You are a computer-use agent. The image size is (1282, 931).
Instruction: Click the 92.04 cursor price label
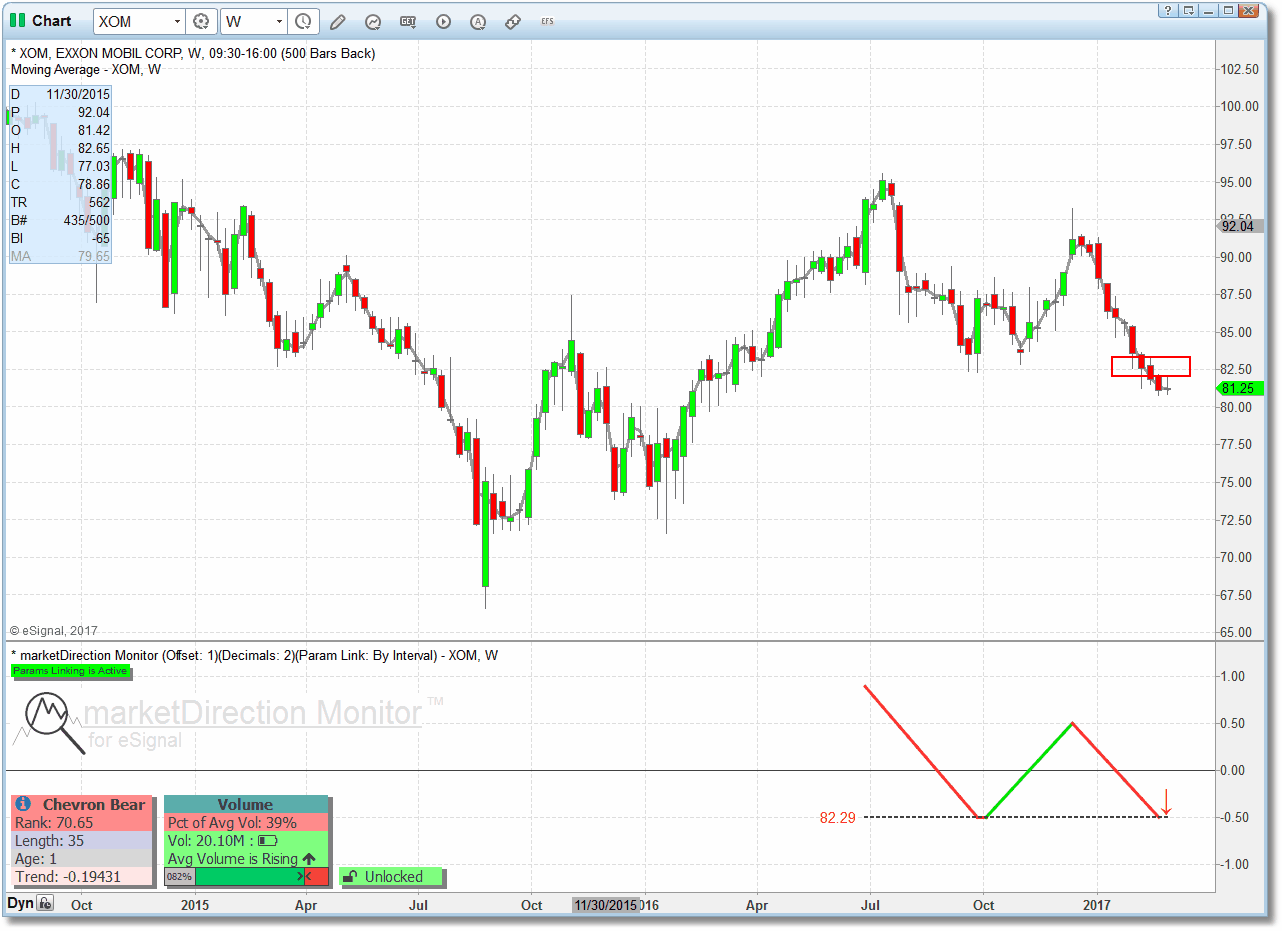[1240, 227]
